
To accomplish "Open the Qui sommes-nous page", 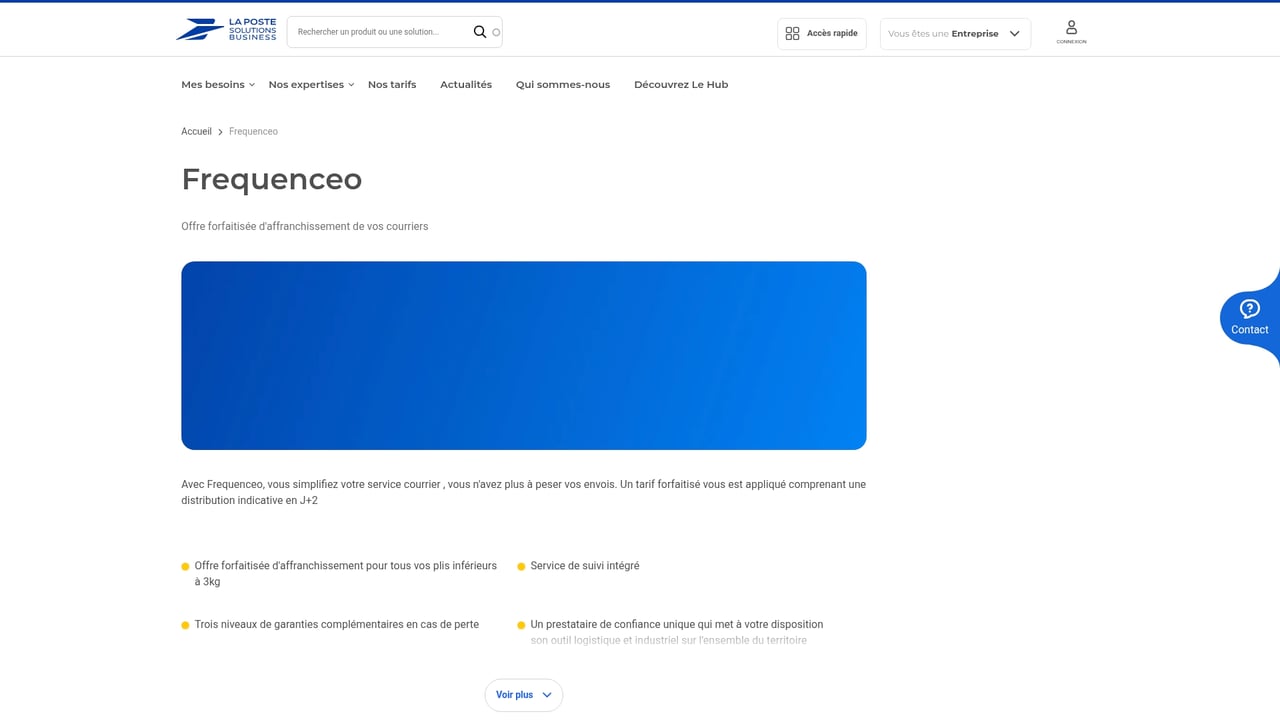I will click(x=562, y=84).
